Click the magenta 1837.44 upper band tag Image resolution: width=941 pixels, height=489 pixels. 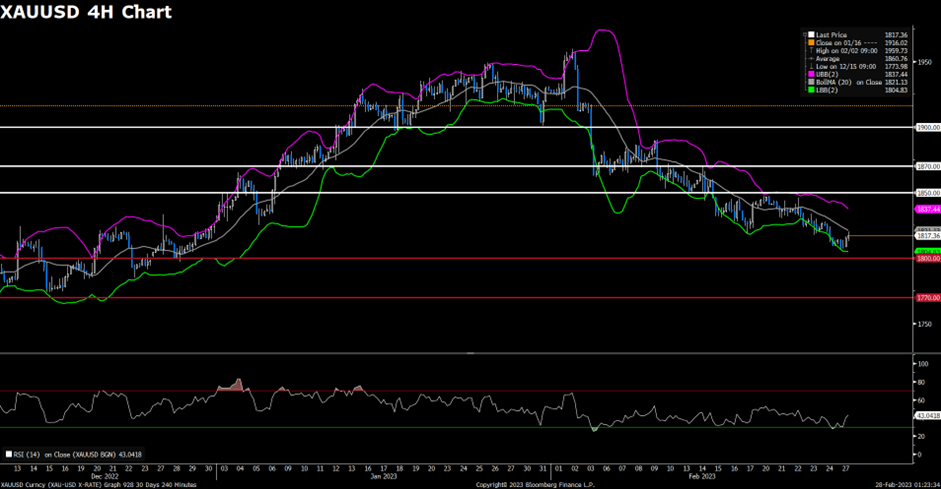point(928,209)
